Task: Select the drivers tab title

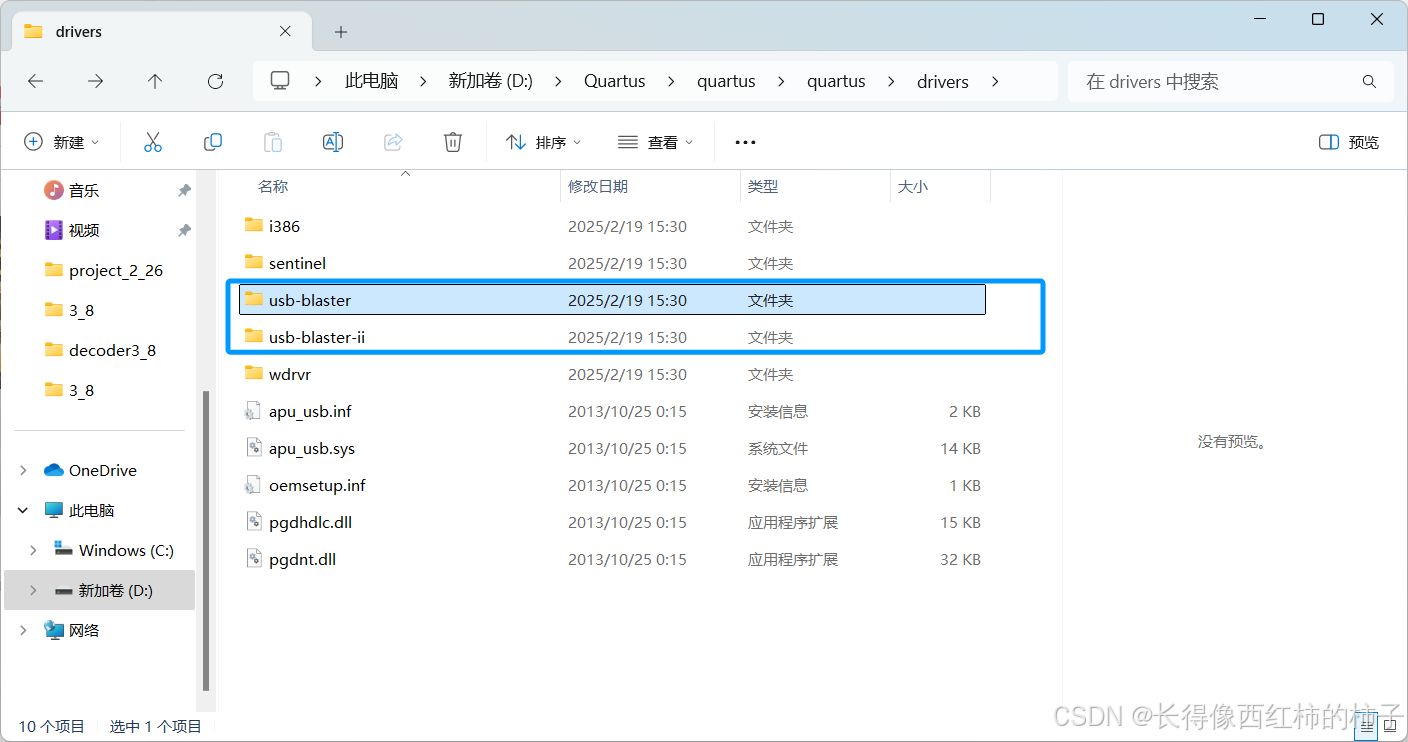Action: 79,32
